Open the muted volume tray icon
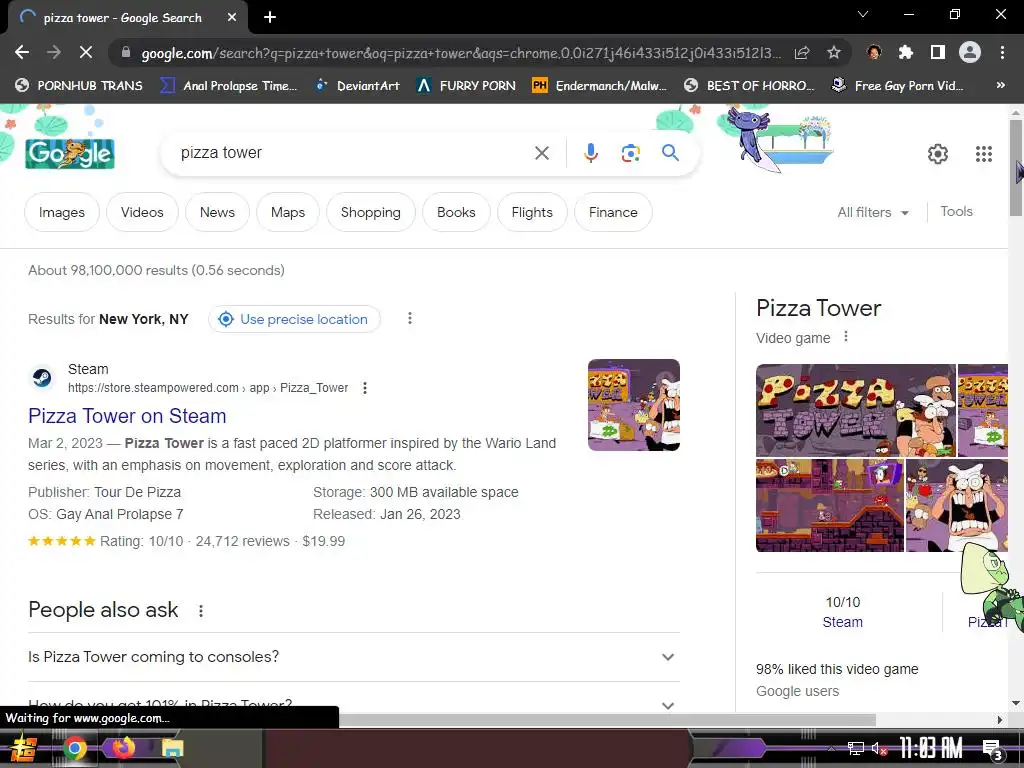 coord(879,748)
